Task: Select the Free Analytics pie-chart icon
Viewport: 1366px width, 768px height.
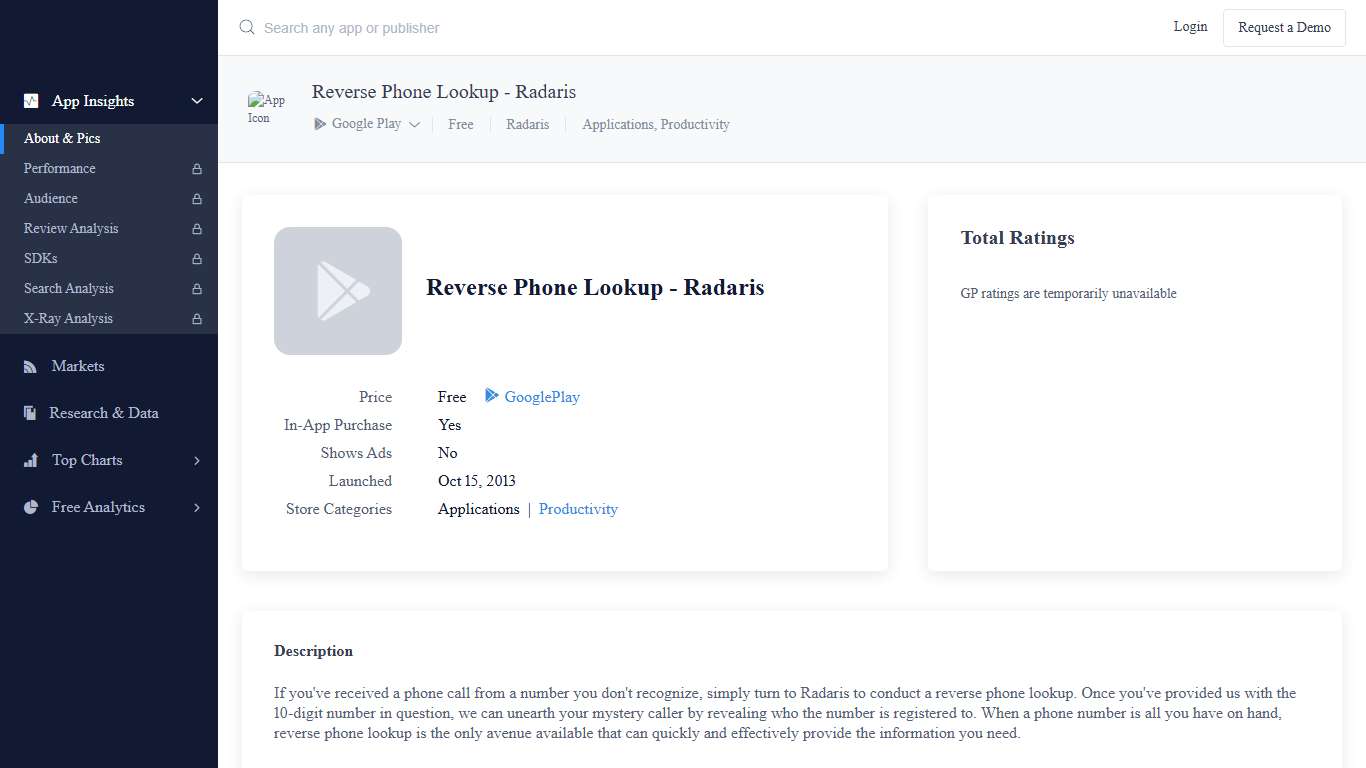Action: (x=30, y=507)
